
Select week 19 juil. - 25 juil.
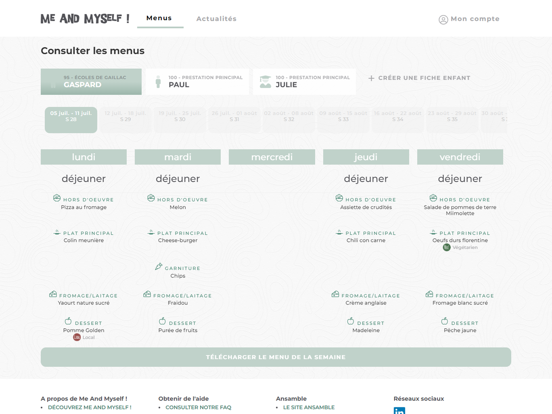pos(180,120)
